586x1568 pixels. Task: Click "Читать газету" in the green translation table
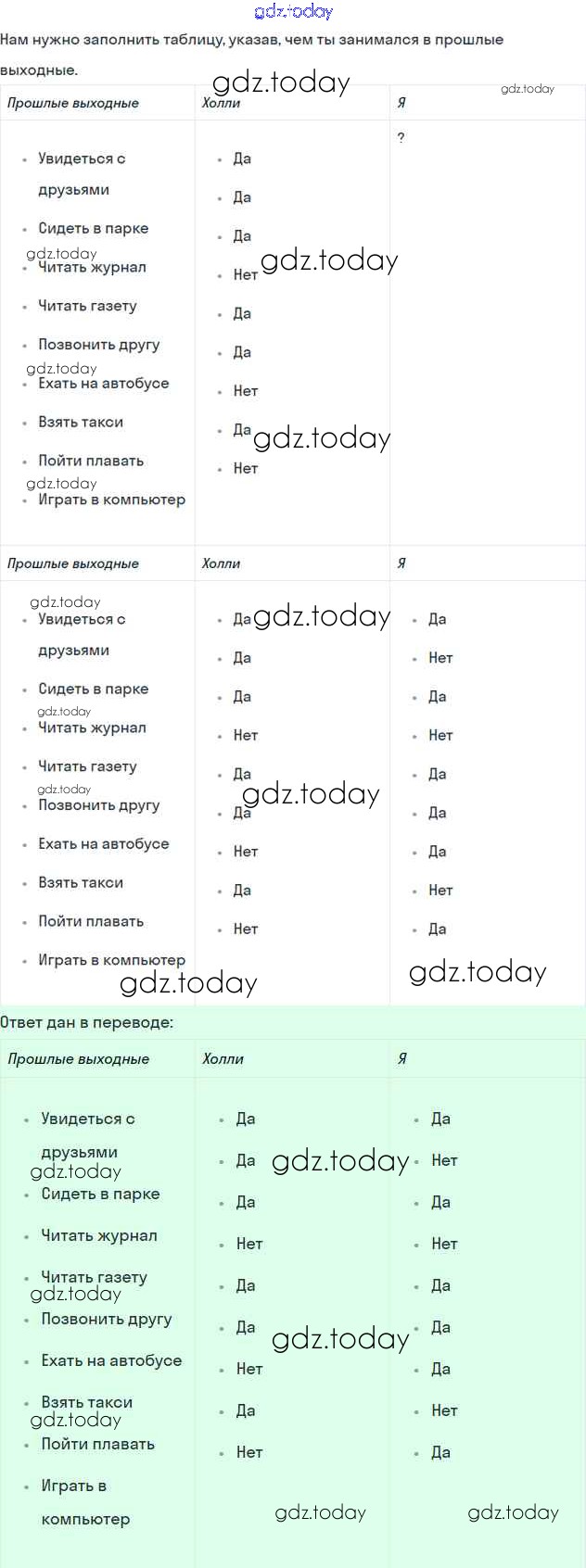pos(94,1277)
